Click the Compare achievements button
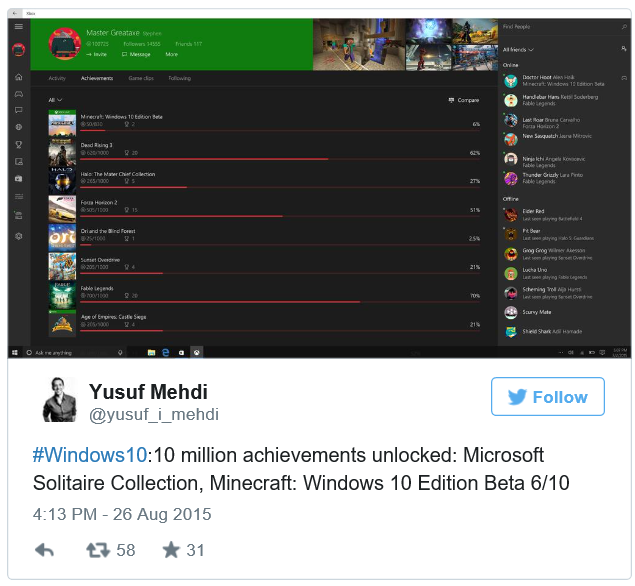Screen dimensions: 635x586 [464, 100]
